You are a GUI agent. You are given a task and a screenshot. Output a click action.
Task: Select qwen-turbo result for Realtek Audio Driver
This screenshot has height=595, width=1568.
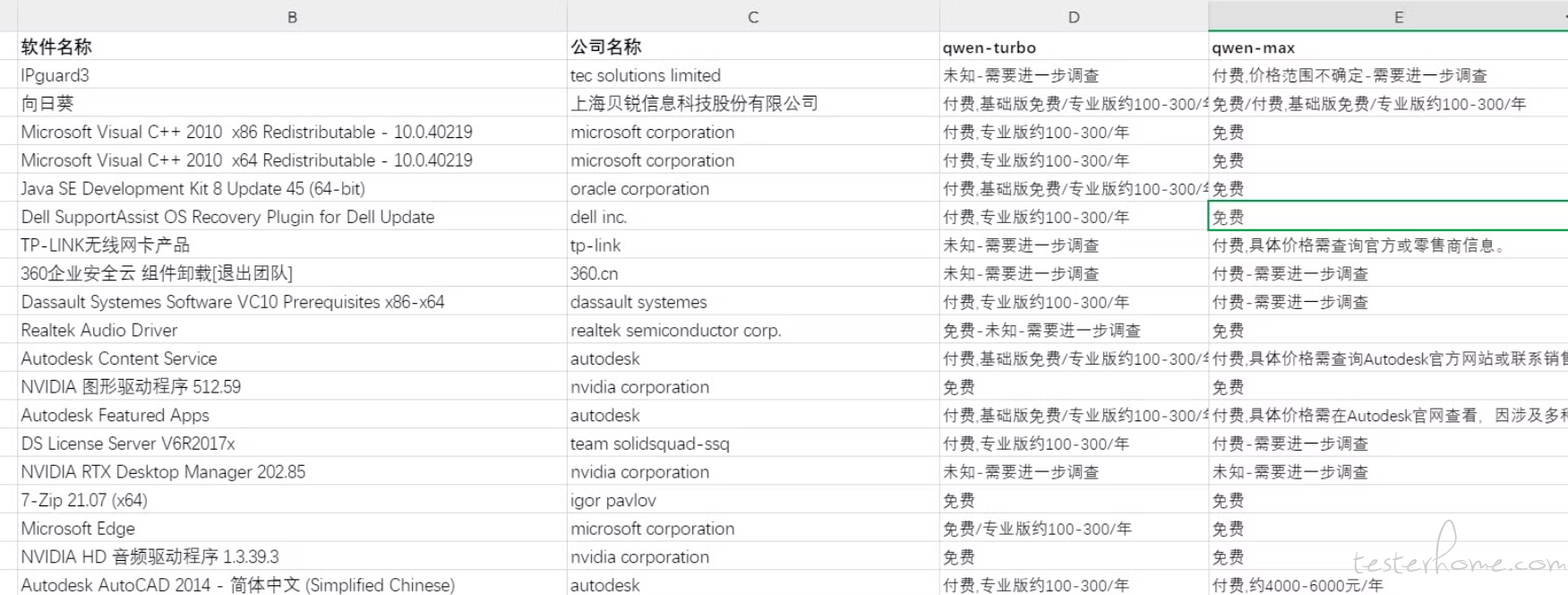tap(1074, 330)
